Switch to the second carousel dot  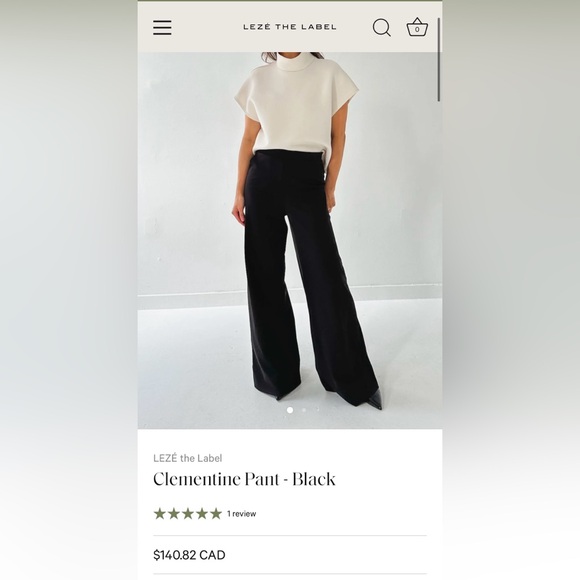point(304,410)
